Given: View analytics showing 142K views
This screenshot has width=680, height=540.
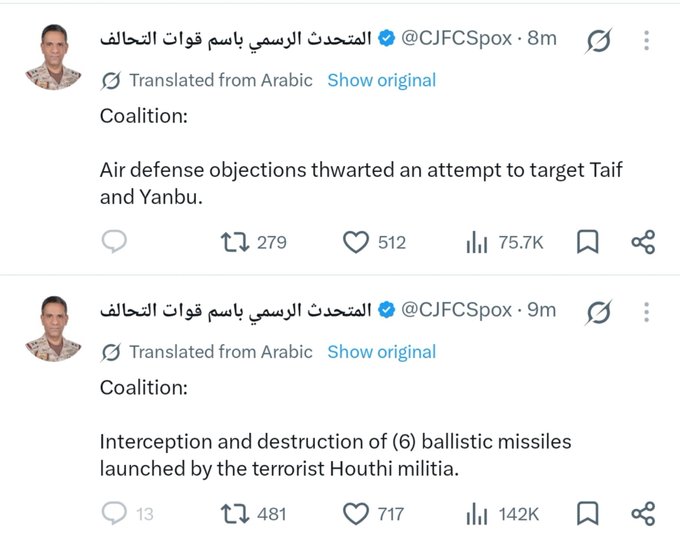Looking at the screenshot, I should (503, 514).
